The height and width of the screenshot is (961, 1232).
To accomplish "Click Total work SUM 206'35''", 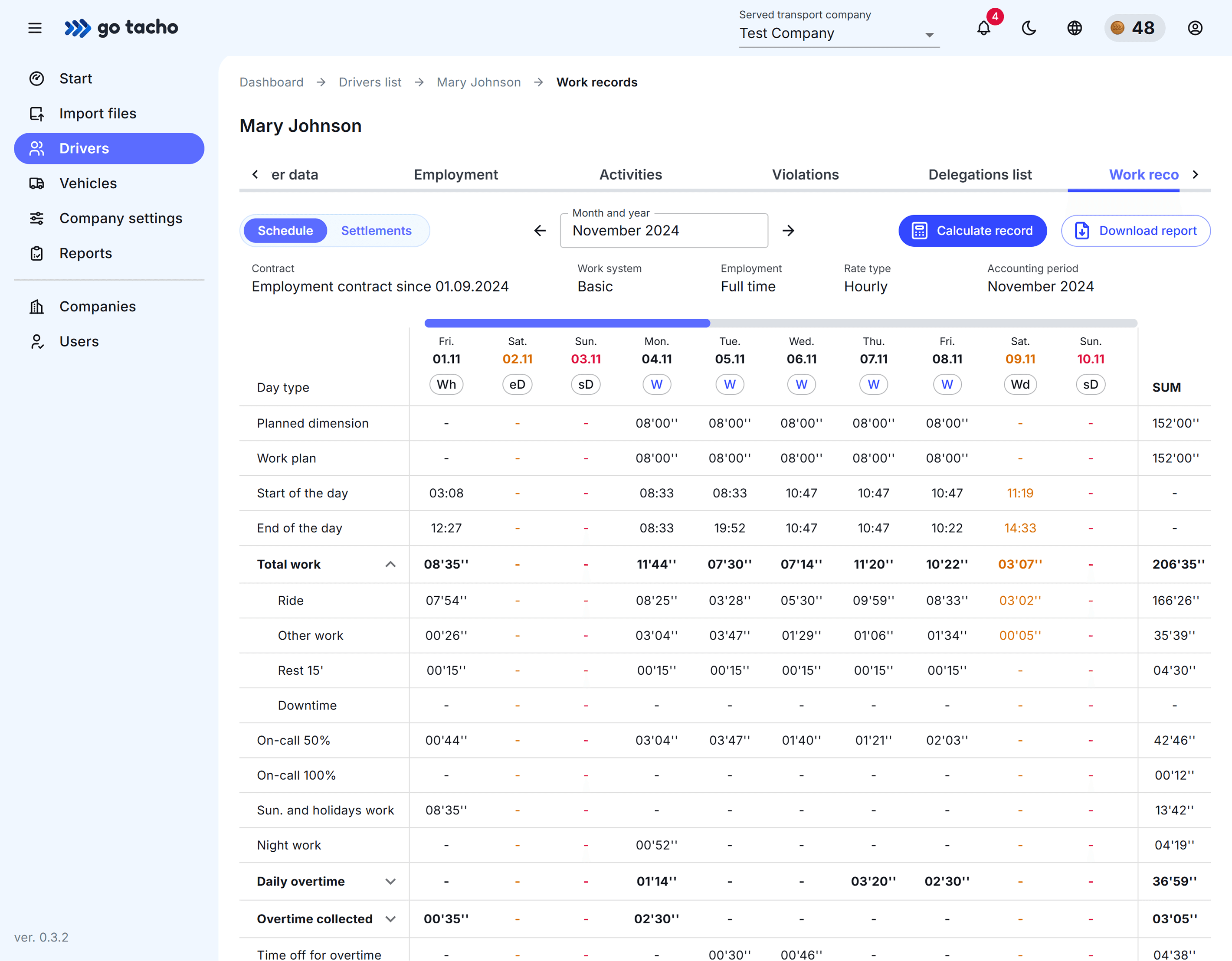I will (1178, 565).
